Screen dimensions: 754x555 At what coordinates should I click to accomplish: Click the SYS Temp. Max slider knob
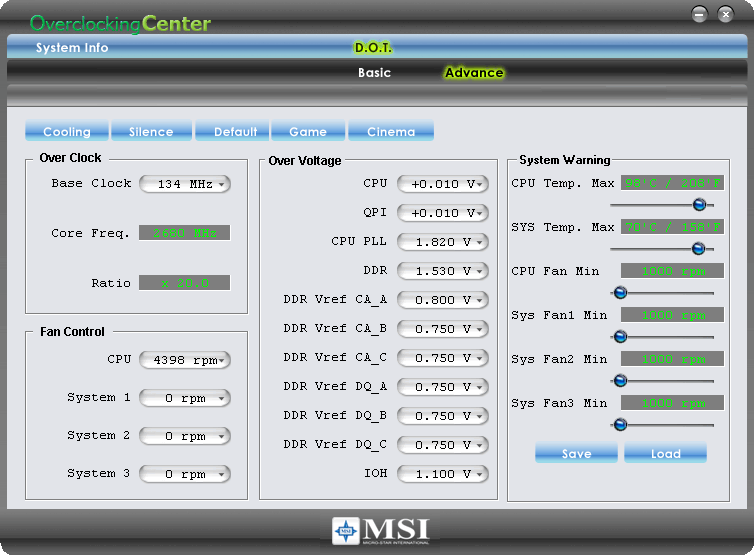699,249
